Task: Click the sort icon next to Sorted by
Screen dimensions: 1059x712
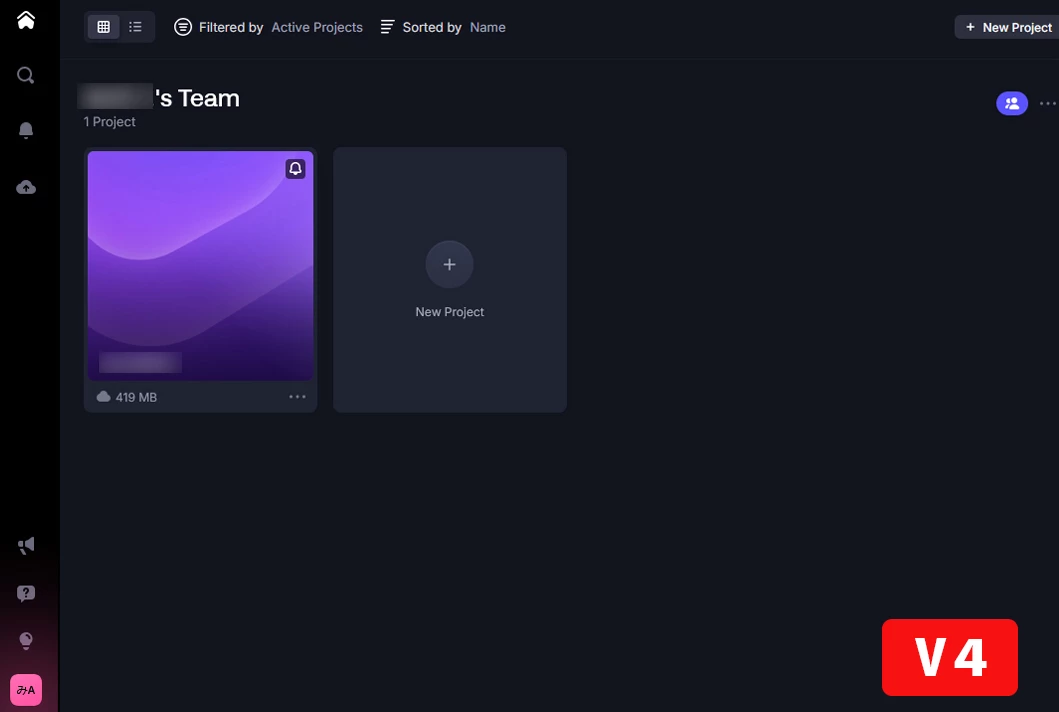Action: (387, 27)
